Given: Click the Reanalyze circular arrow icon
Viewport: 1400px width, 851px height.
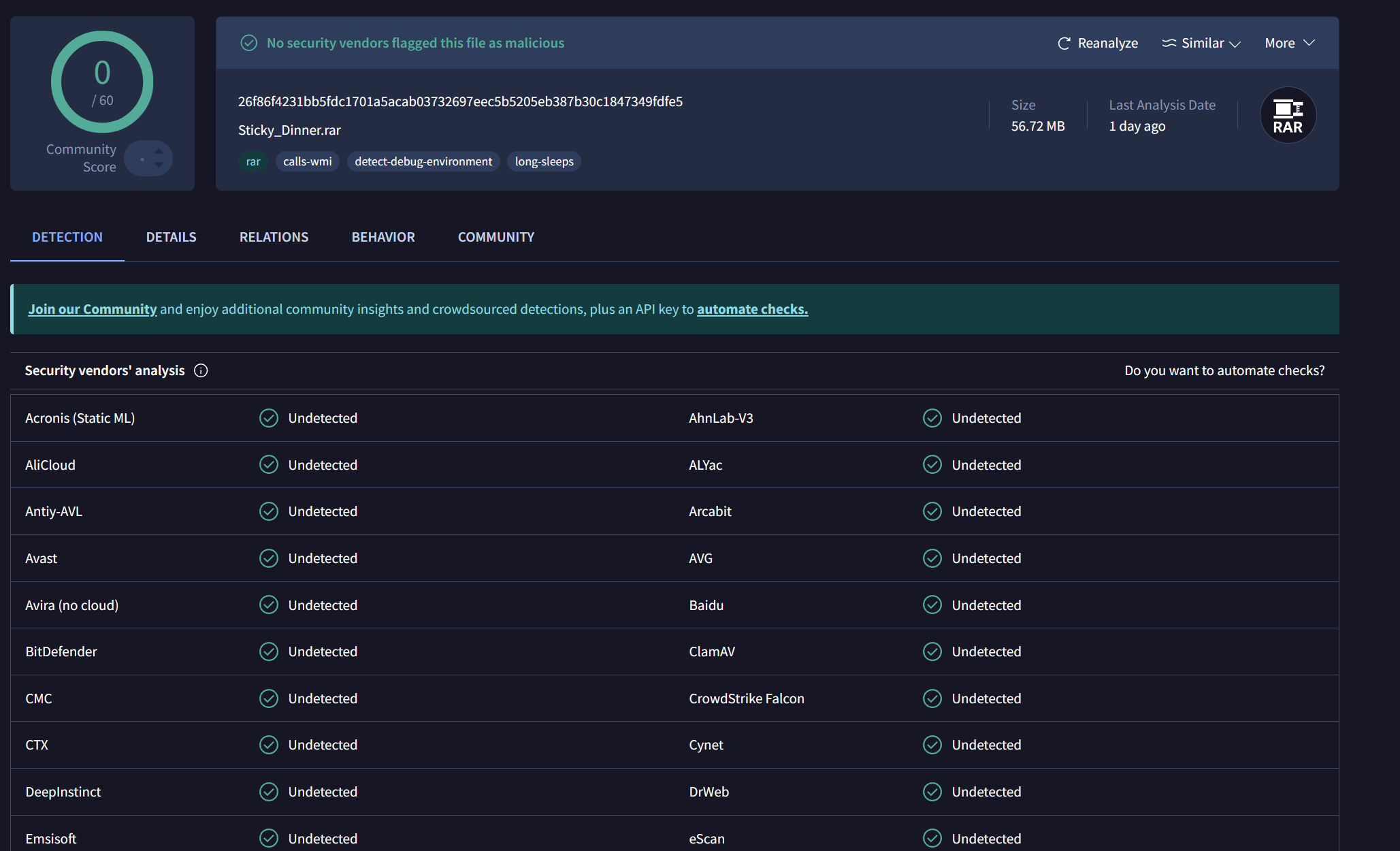Looking at the screenshot, I should [1064, 44].
